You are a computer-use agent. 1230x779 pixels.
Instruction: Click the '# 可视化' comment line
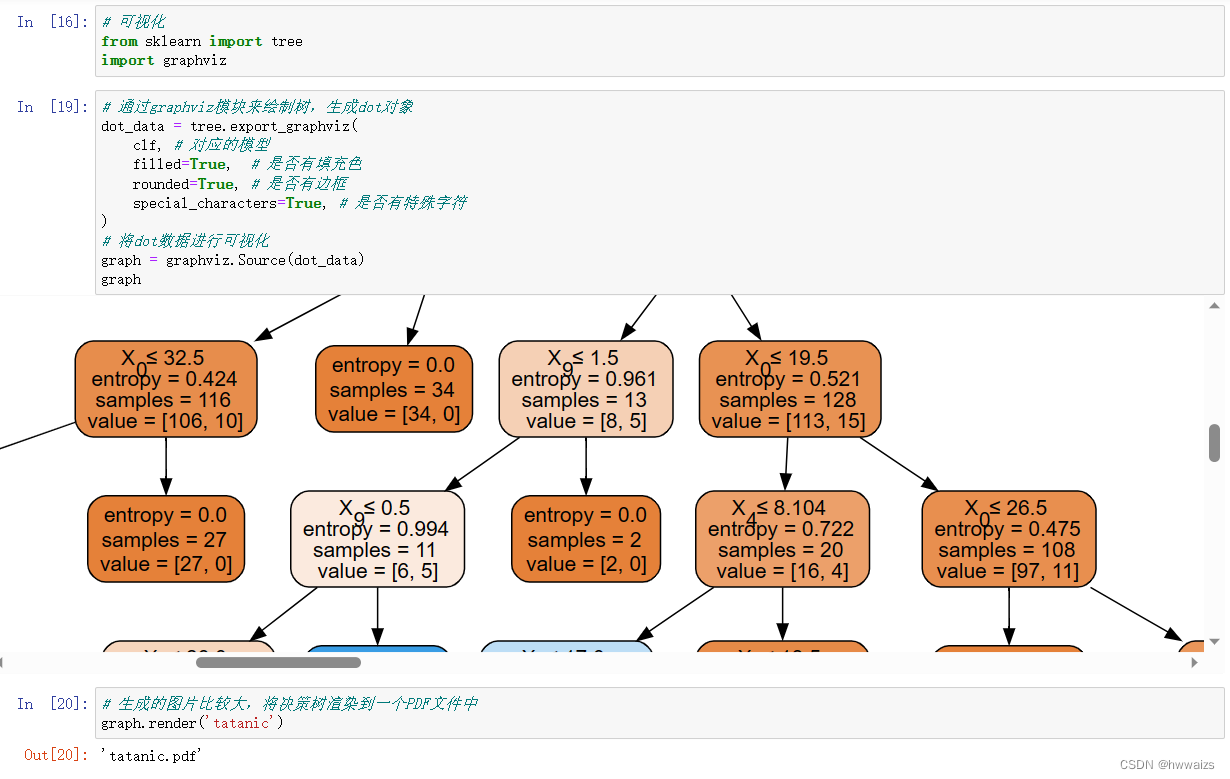coord(134,21)
